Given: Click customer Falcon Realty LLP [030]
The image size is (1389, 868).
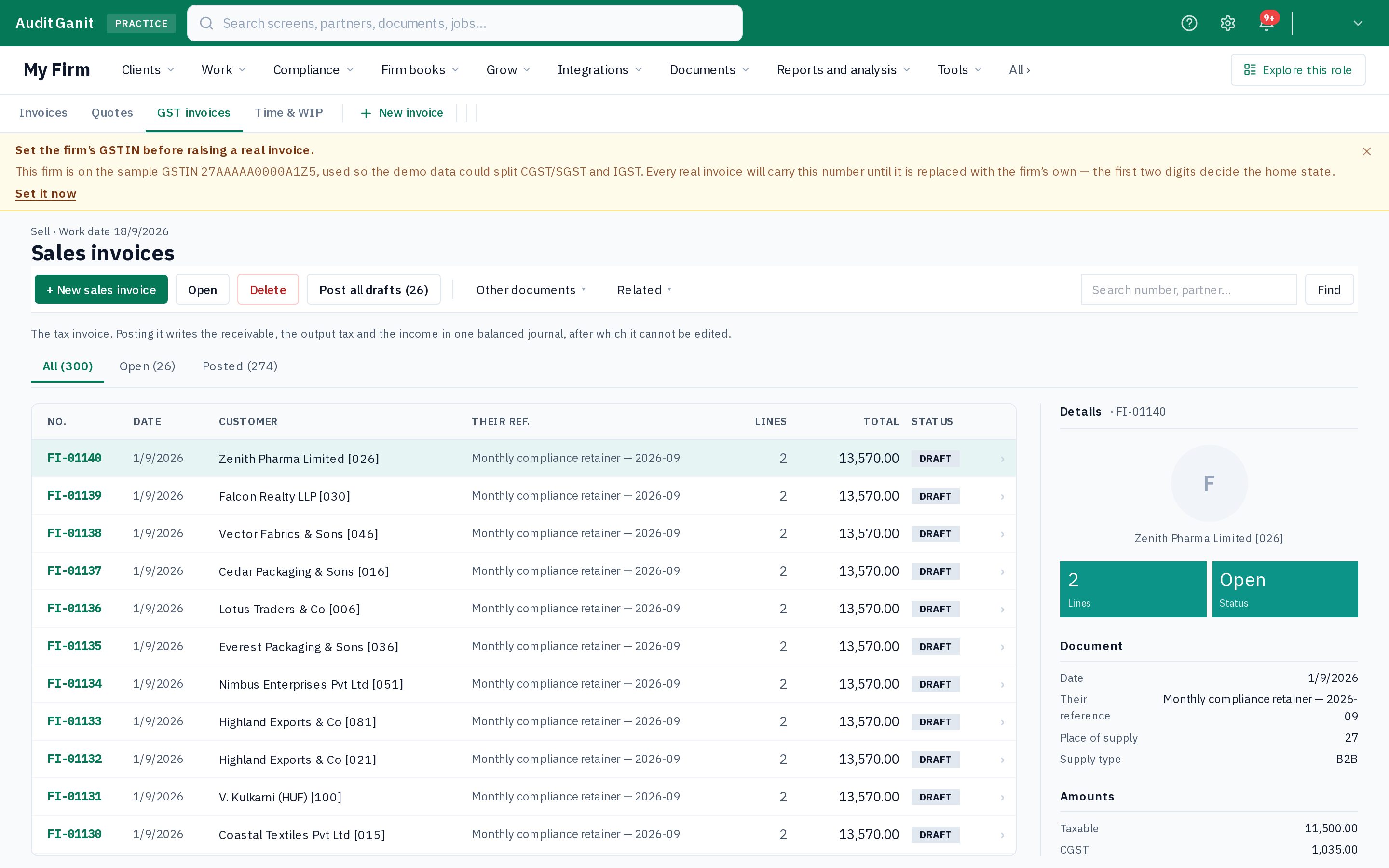Looking at the screenshot, I should [x=284, y=496].
